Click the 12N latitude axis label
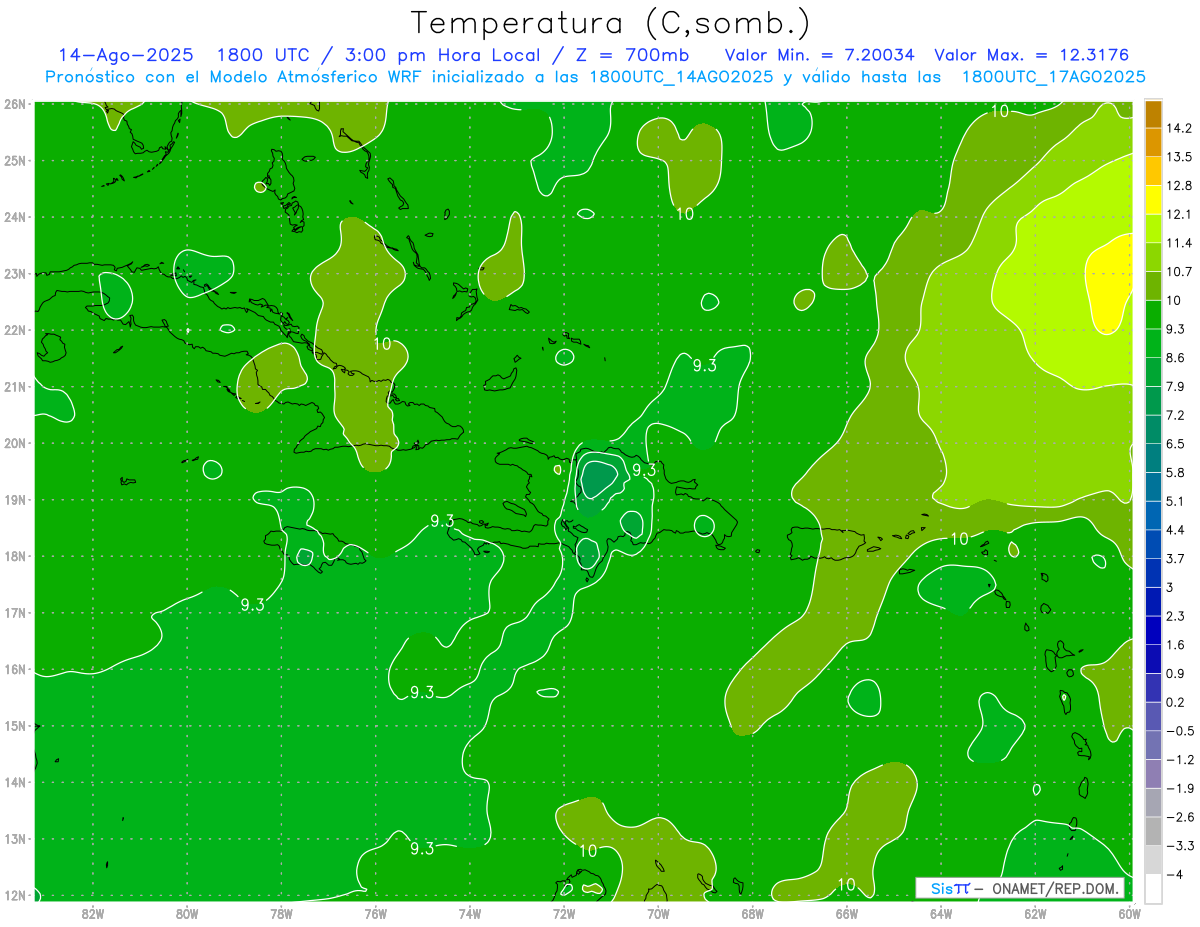This screenshot has height=927, width=1200. (15, 895)
